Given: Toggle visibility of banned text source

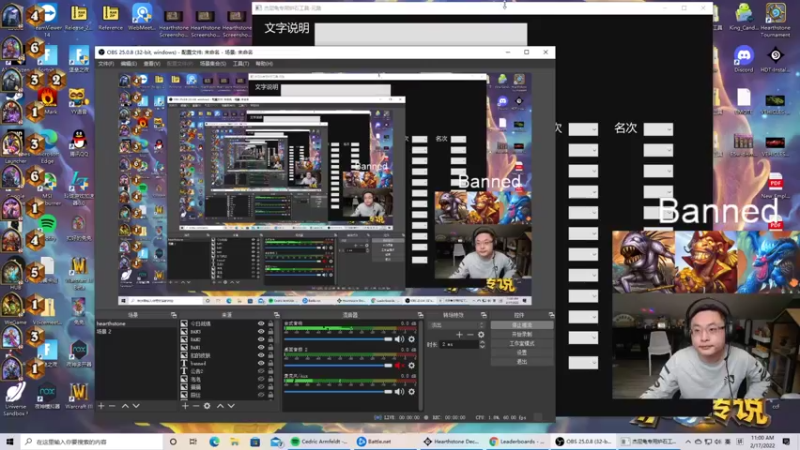Looking at the screenshot, I should pyautogui.click(x=261, y=363).
